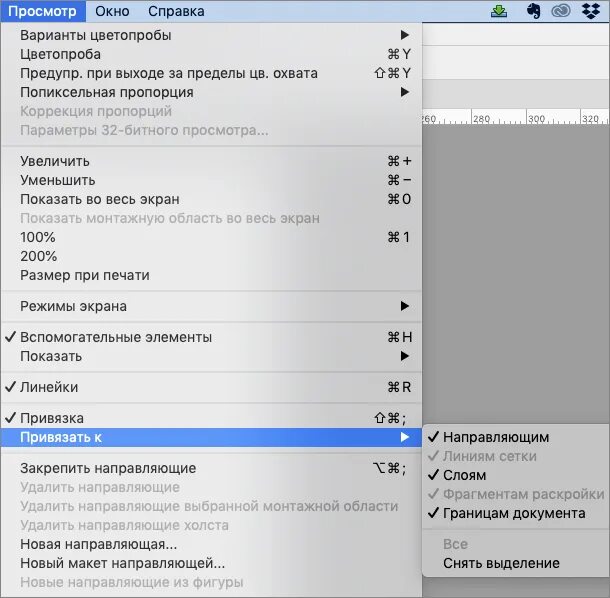This screenshot has height=598, width=610.
Task: Open the Просмотр menu in menu bar
Action: click(42, 11)
